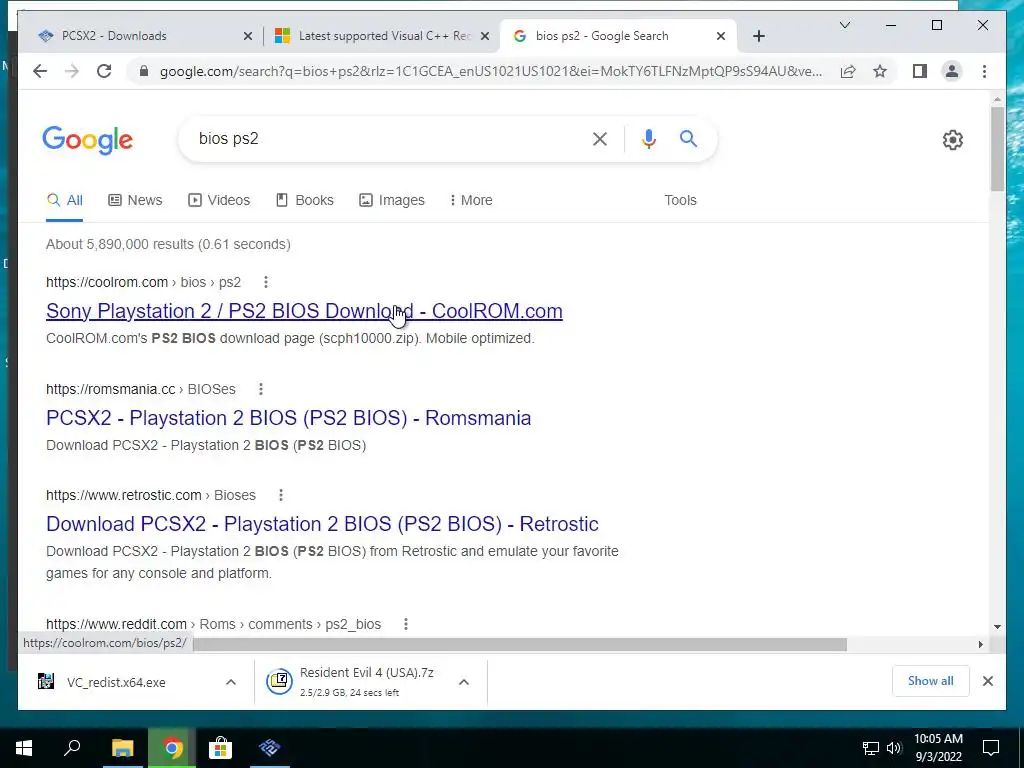1024x768 pixels.
Task: Reload the Google search page
Action: tap(104, 71)
